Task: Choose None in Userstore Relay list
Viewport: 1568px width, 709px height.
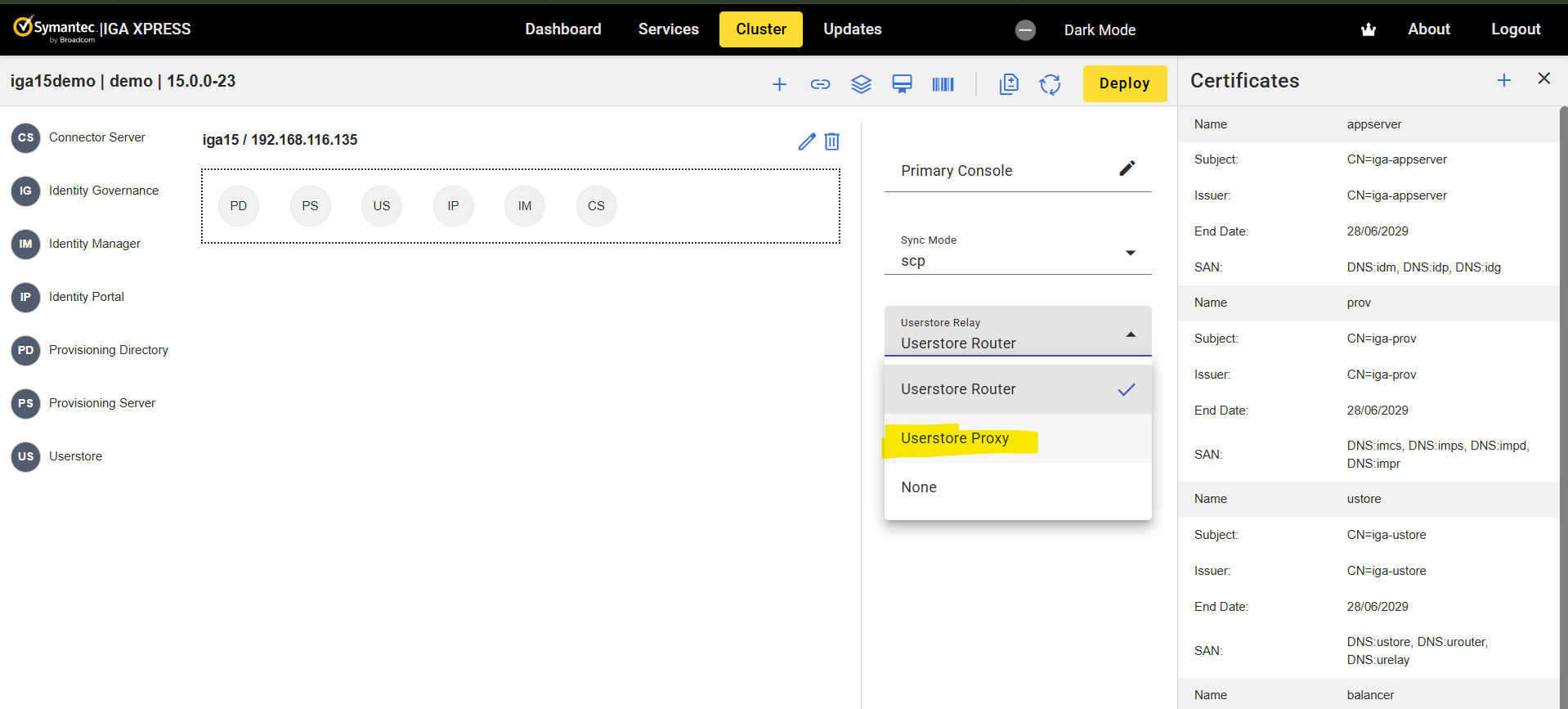Action: coord(919,487)
